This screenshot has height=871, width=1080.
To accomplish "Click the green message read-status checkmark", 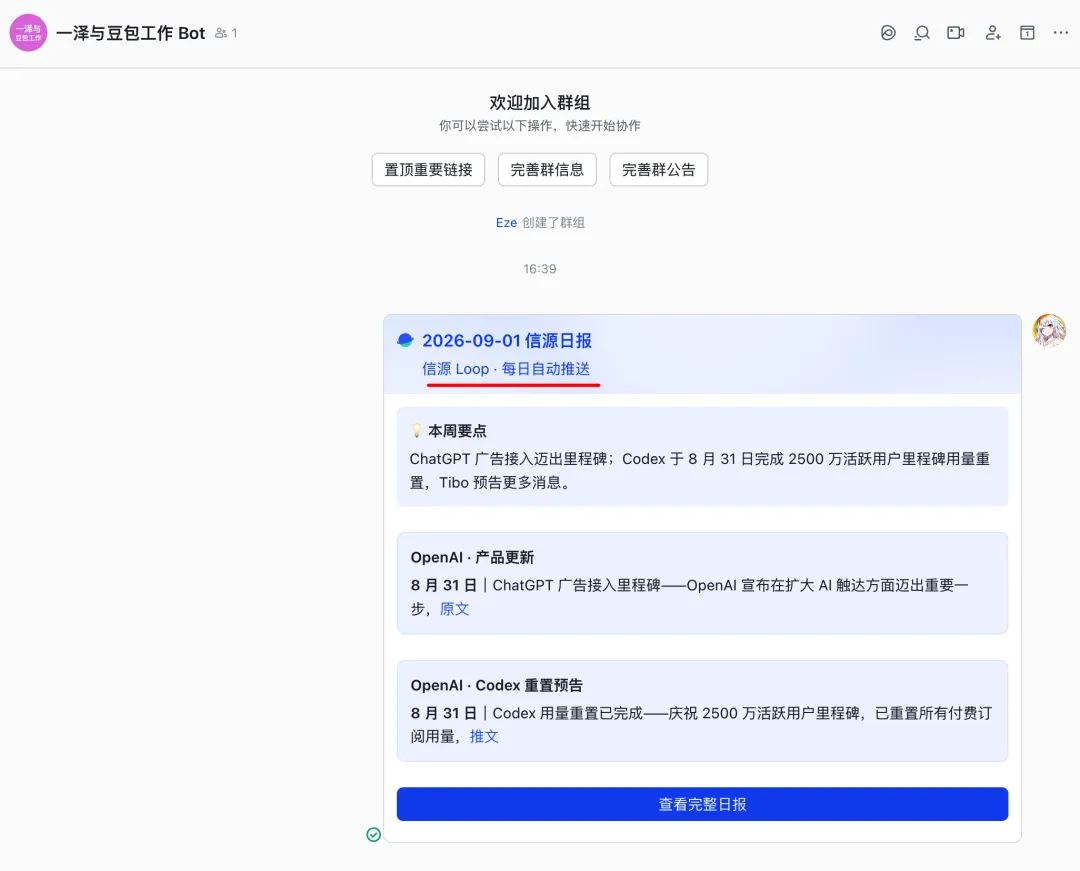I will [x=373, y=835].
